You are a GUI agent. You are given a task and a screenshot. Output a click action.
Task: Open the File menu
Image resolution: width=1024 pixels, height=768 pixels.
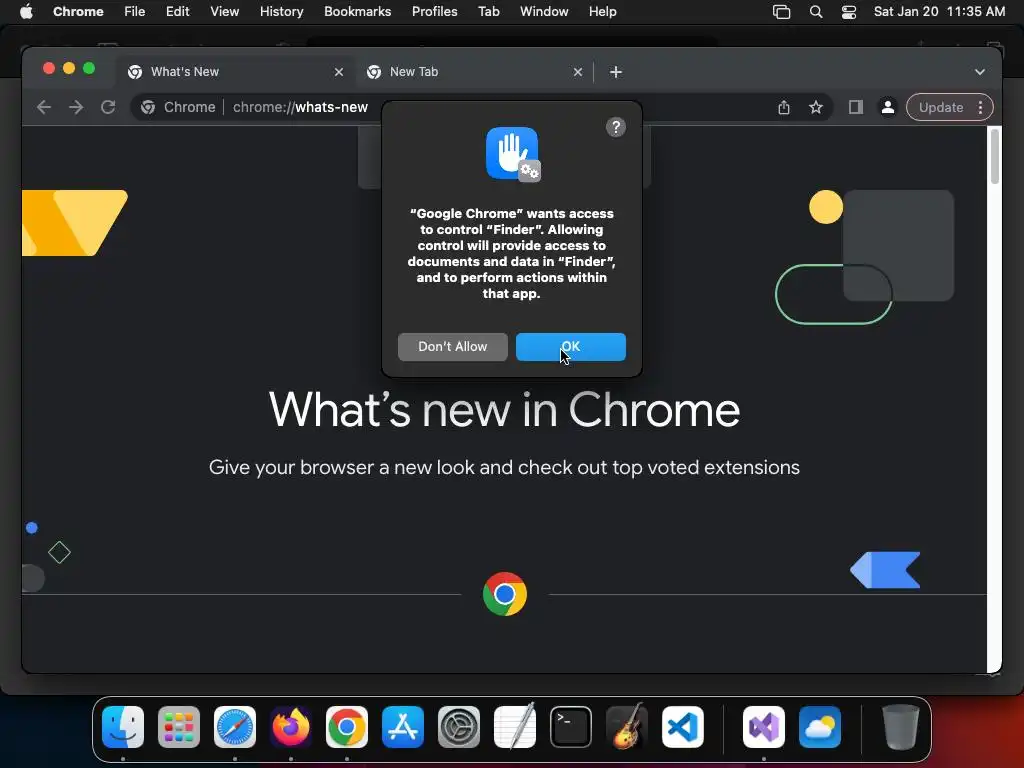[135, 12]
